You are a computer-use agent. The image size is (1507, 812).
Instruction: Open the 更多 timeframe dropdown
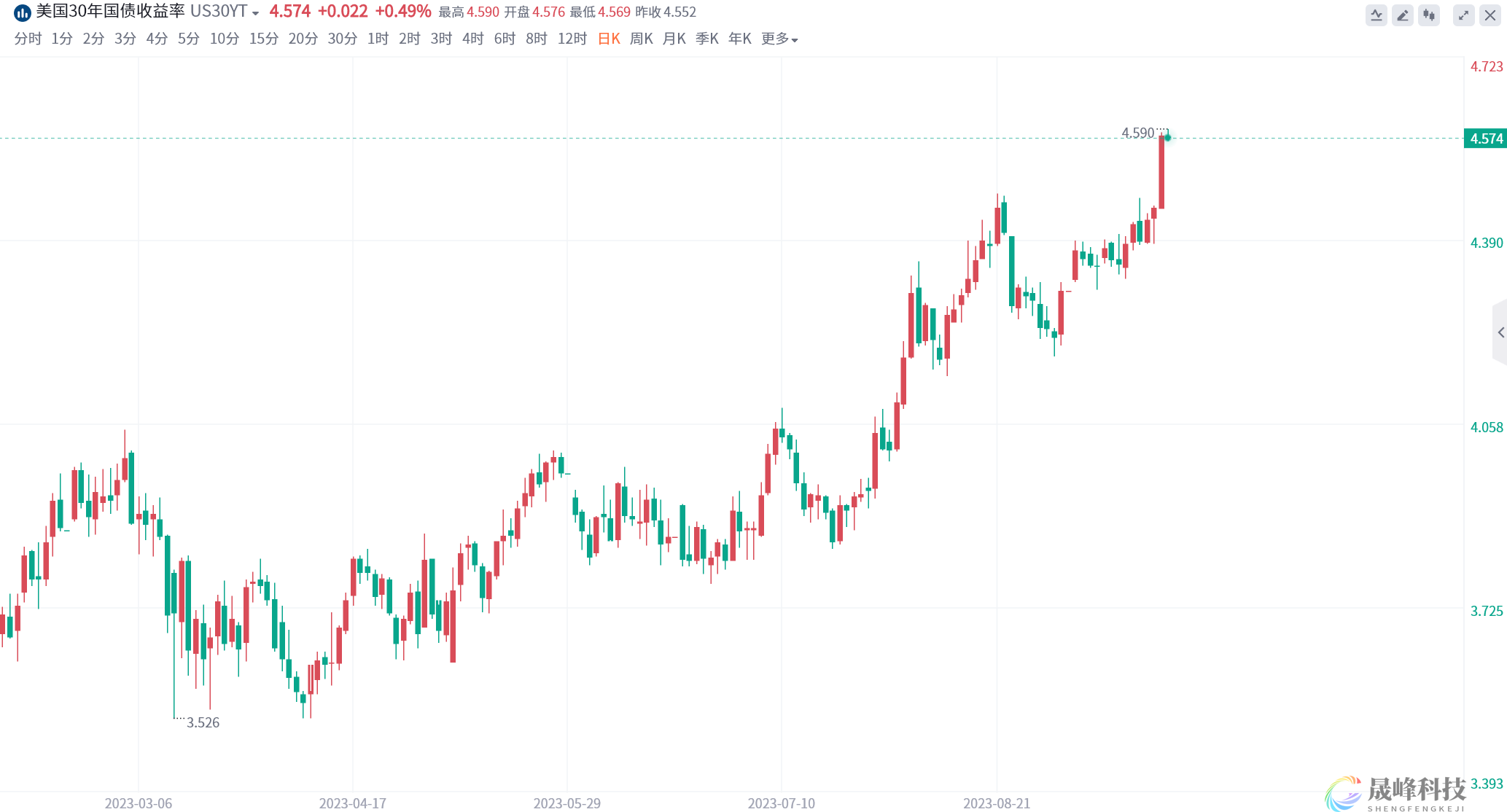779,39
